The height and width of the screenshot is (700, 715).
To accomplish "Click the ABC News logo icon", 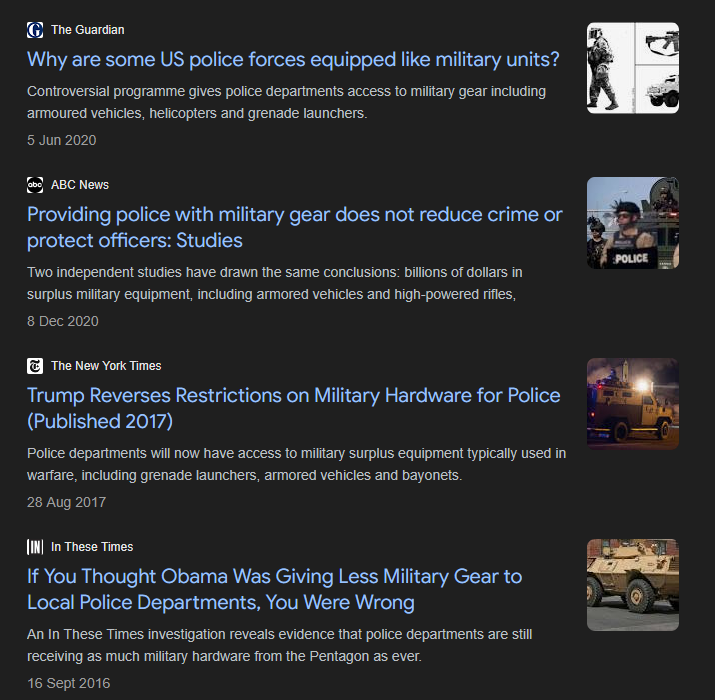I will (35, 185).
